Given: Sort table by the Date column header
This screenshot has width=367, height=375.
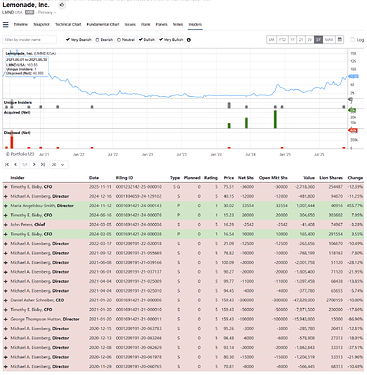Looking at the screenshot, I should [94, 178].
